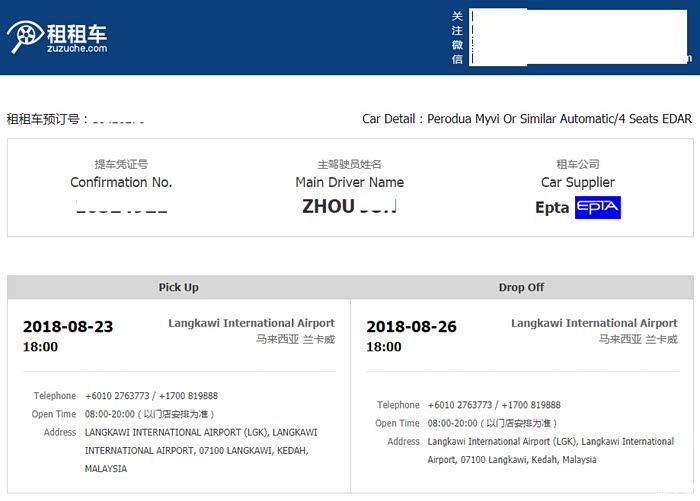Click the drop-off Langkawi International Airport name
The width and height of the screenshot is (700, 501).
pyautogui.click(x=594, y=323)
